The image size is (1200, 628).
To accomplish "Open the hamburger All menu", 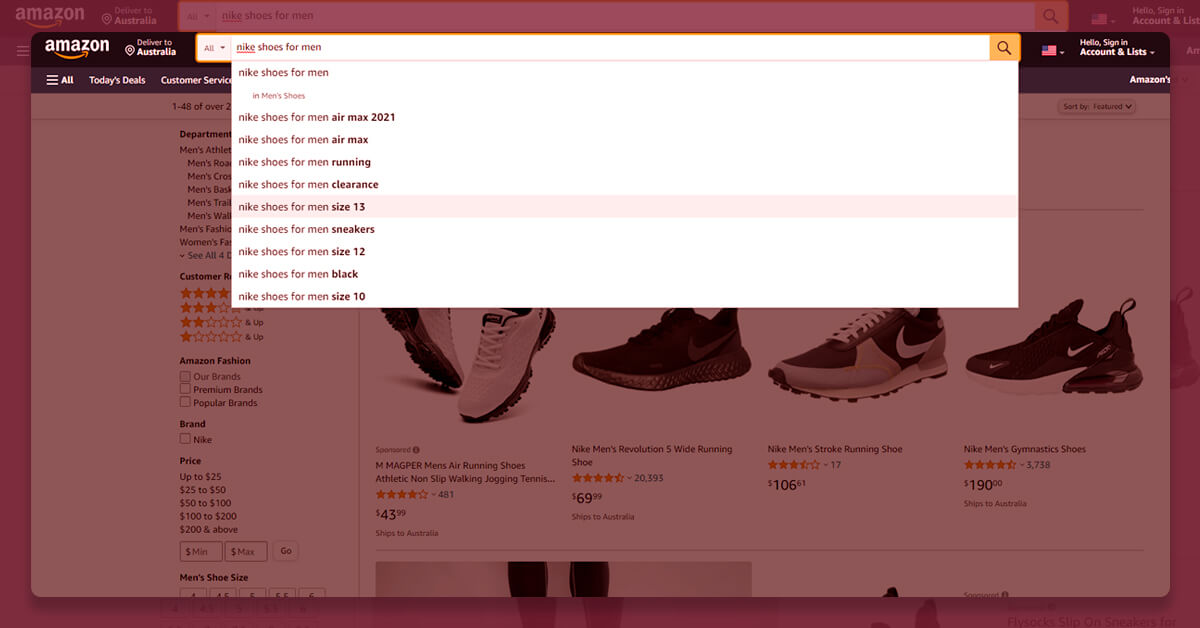I will pyautogui.click(x=60, y=80).
